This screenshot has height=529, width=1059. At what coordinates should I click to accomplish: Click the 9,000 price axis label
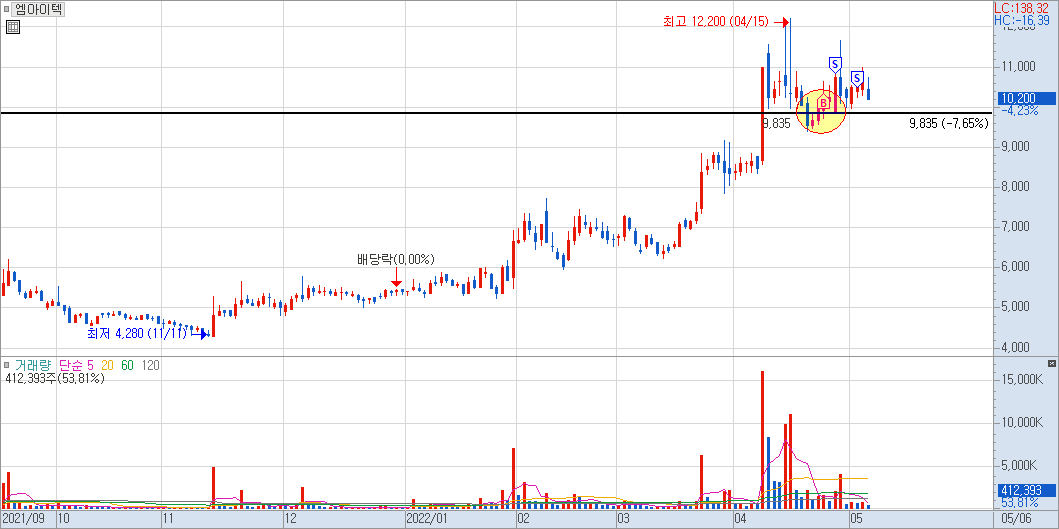click(1017, 146)
